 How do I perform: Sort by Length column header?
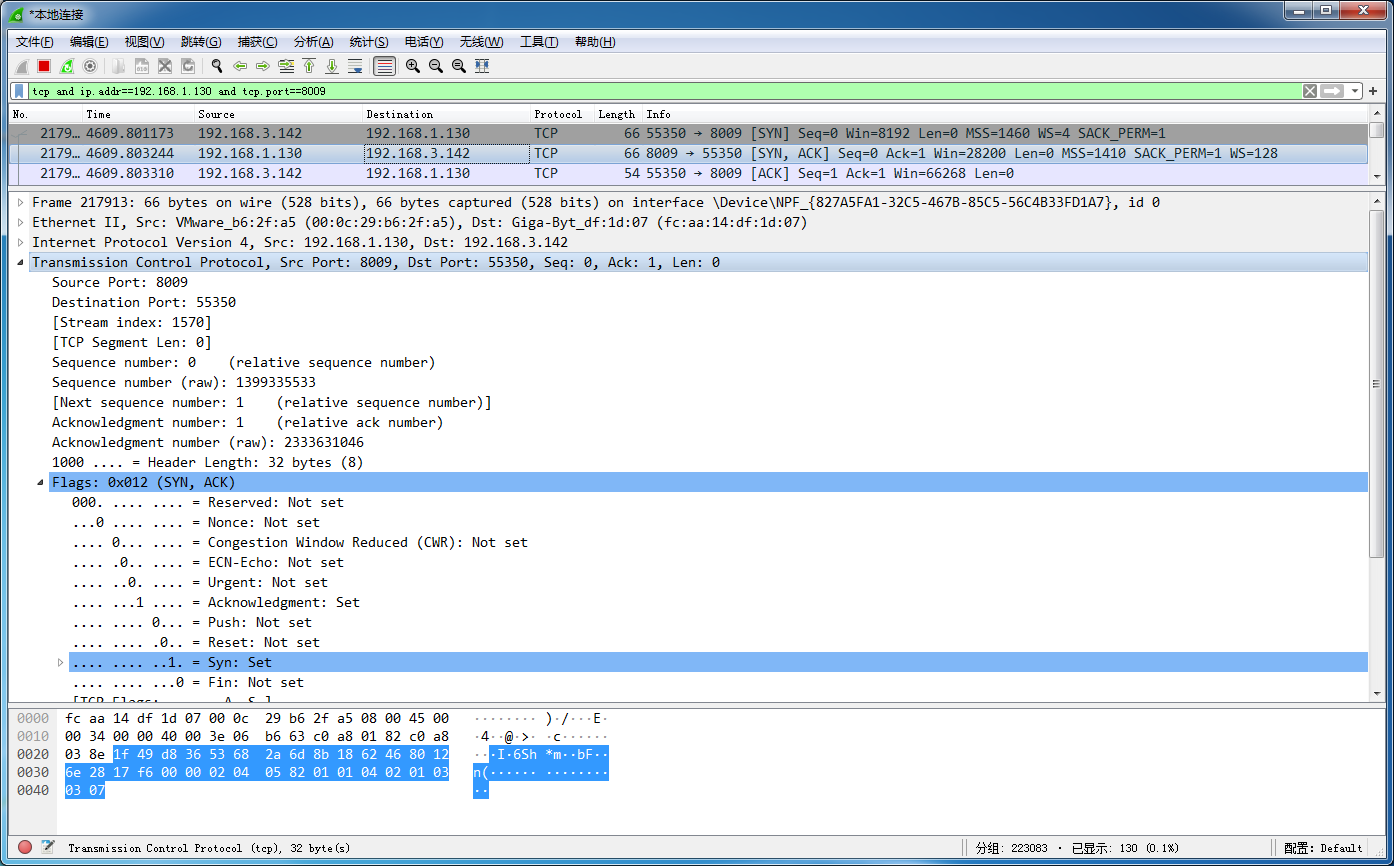pos(618,114)
